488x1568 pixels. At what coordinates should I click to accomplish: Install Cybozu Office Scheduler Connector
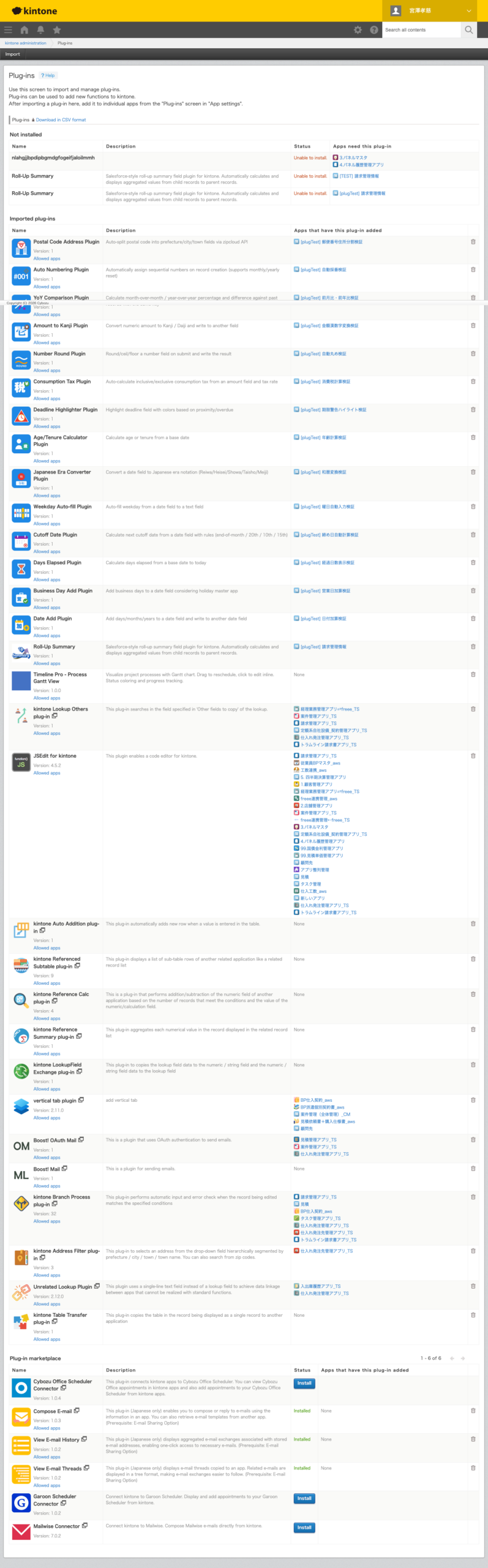[x=304, y=1383]
